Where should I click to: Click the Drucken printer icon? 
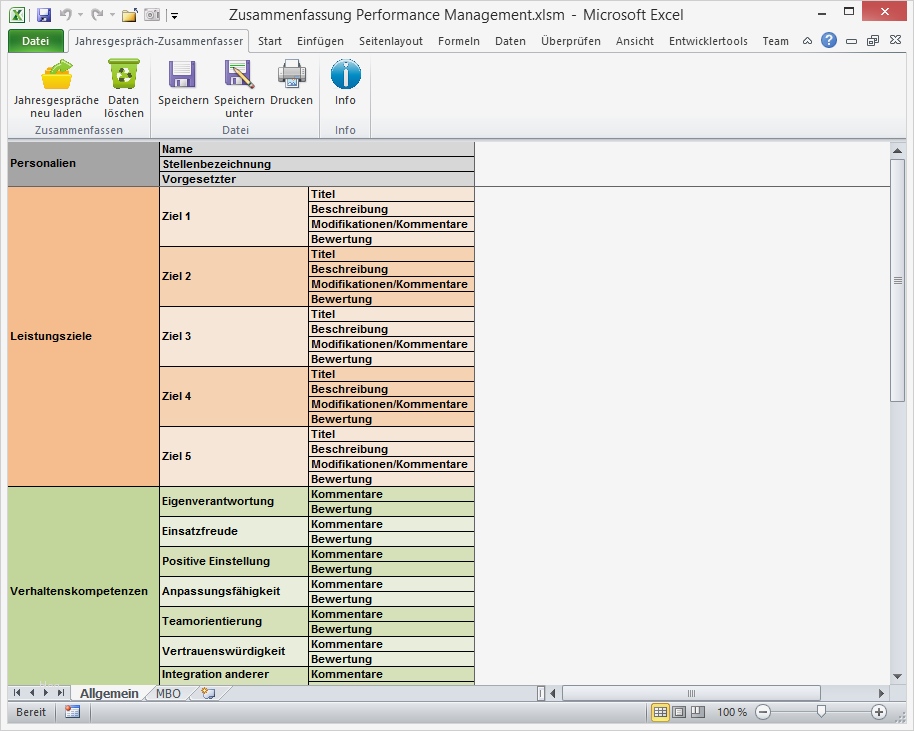[291, 76]
